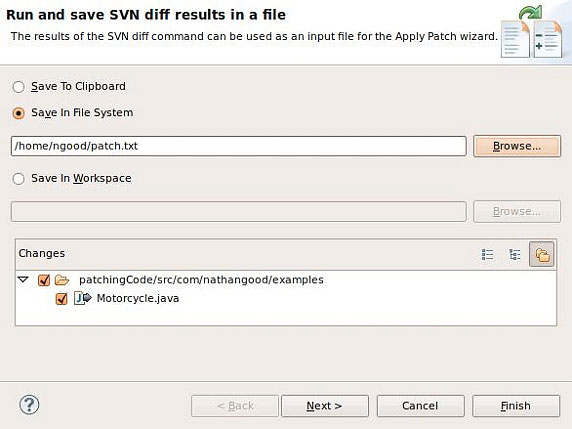Uncheck the patchingCode examples folder checkbox
572x429 pixels.
(x=44, y=280)
